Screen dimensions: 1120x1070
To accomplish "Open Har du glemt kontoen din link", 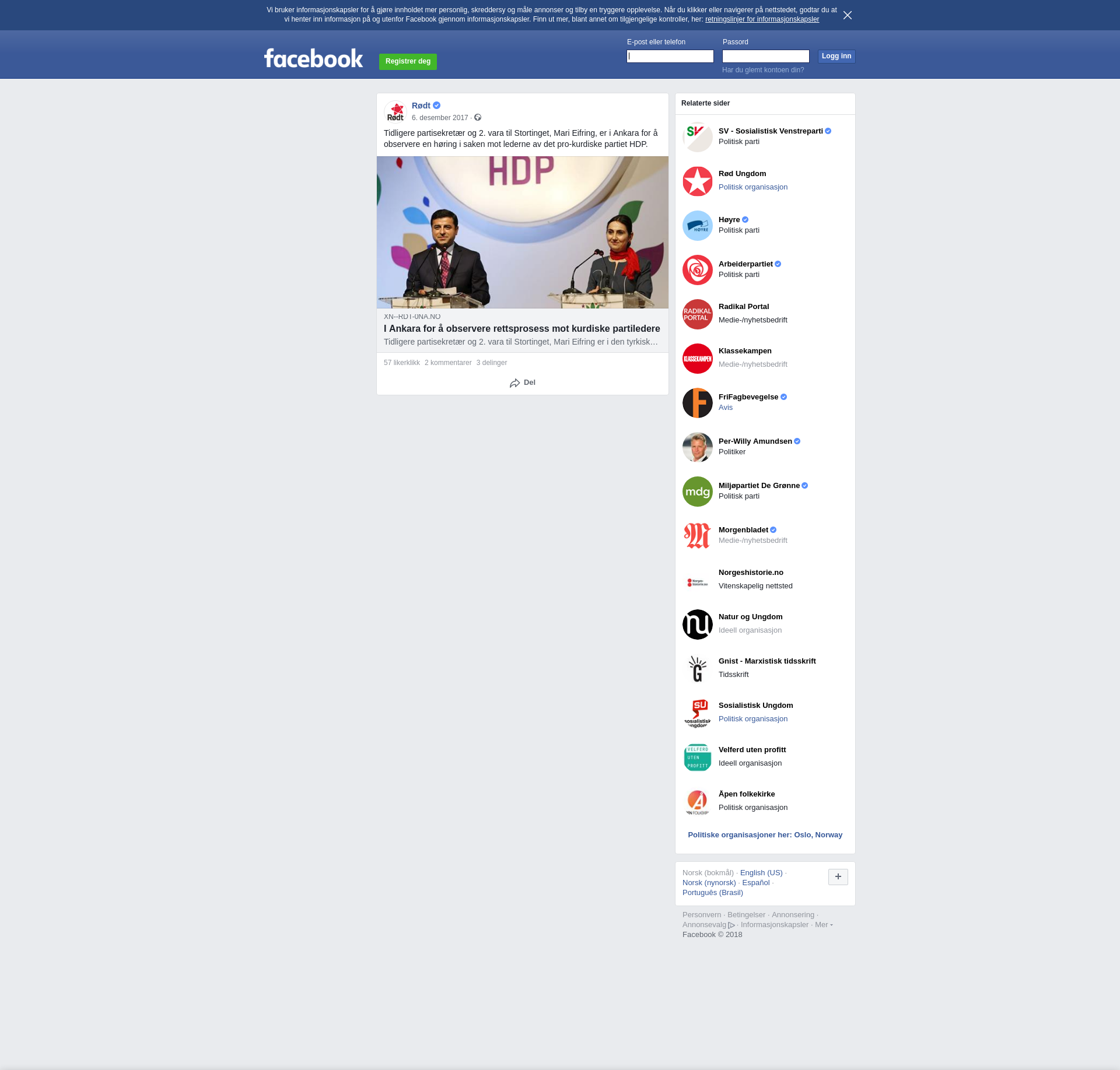I will (763, 70).
